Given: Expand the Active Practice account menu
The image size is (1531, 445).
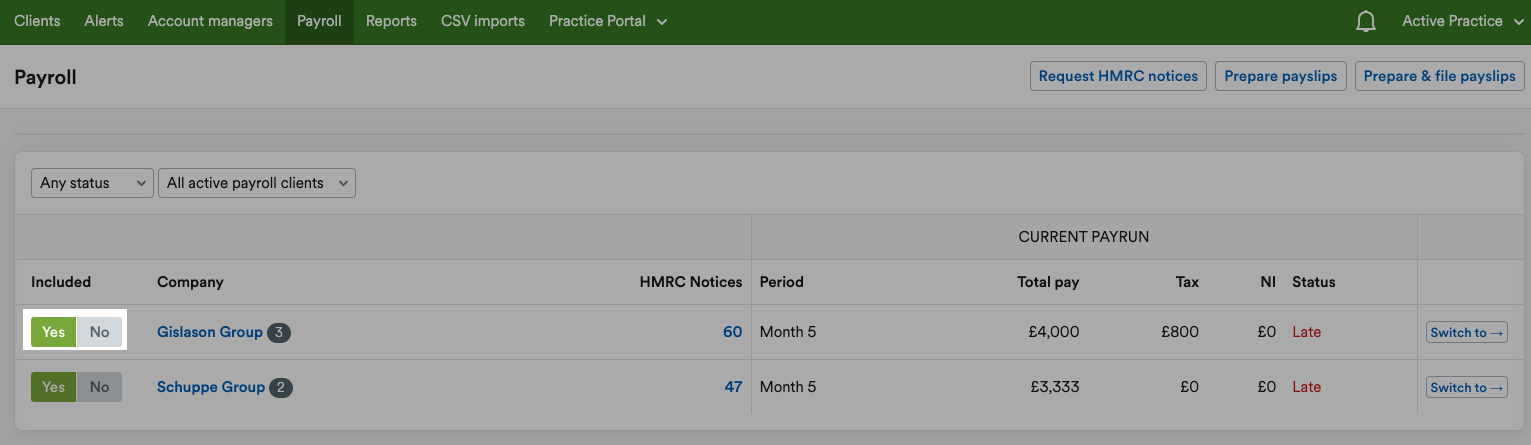Looking at the screenshot, I should tap(1463, 21).
